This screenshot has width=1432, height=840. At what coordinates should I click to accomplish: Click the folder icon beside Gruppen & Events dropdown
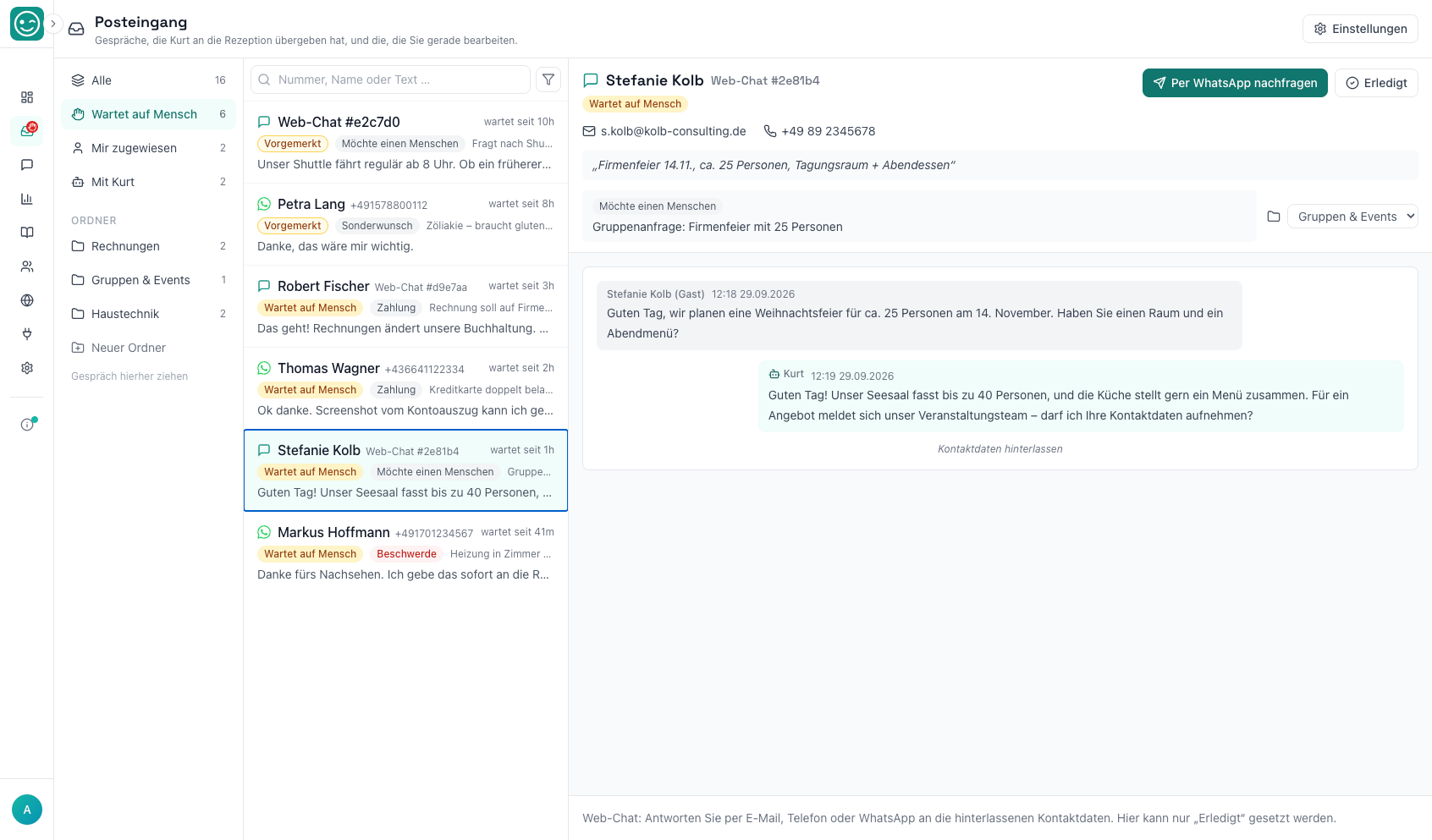point(1274,217)
